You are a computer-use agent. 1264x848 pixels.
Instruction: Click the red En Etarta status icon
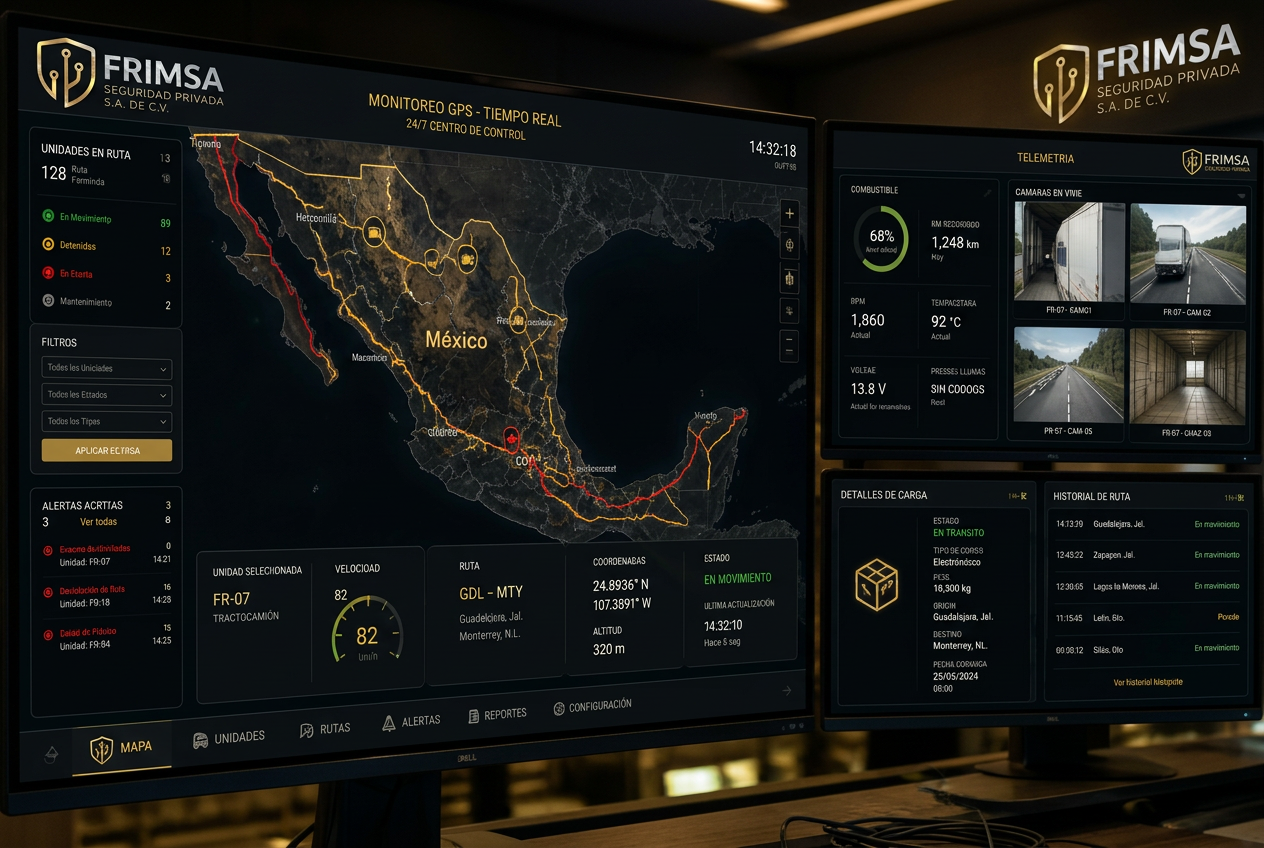[48, 272]
